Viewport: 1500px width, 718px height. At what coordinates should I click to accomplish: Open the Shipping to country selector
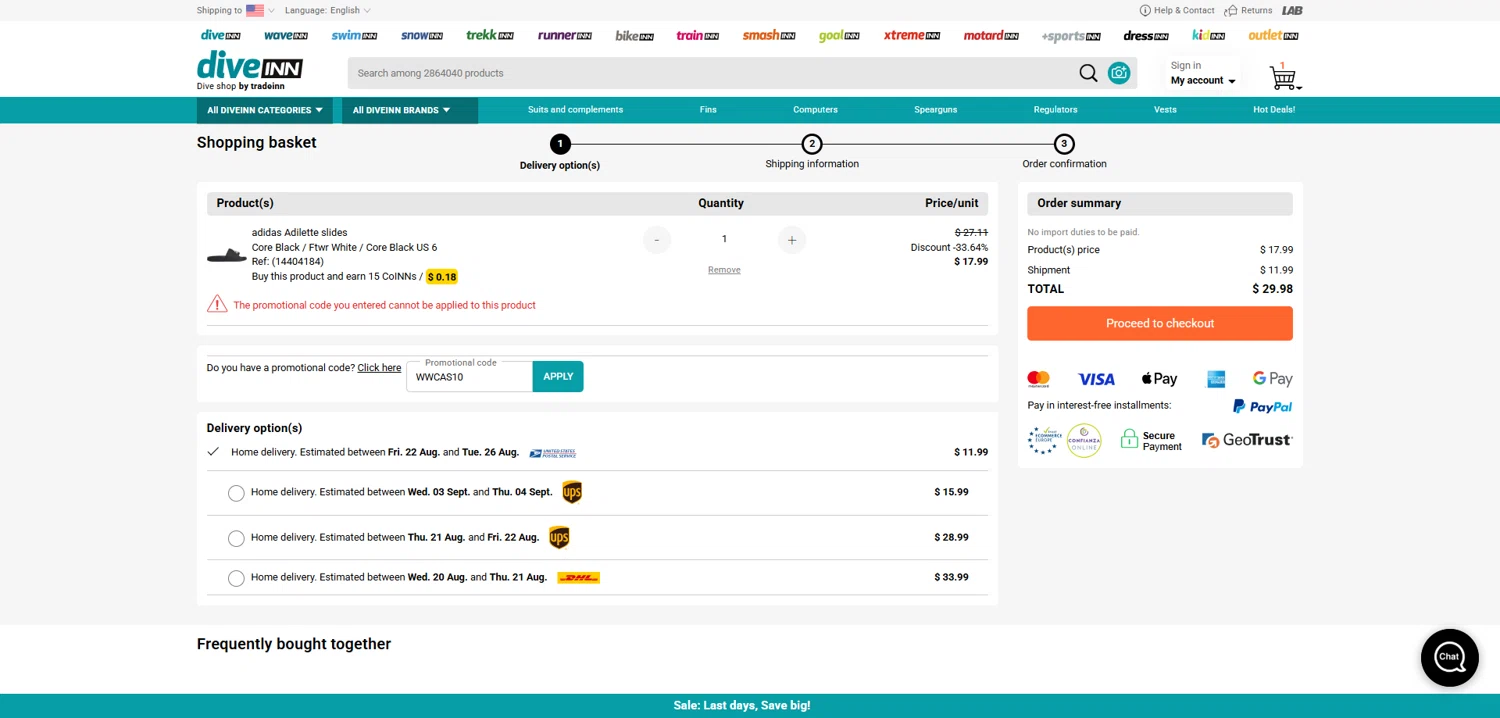[235, 10]
